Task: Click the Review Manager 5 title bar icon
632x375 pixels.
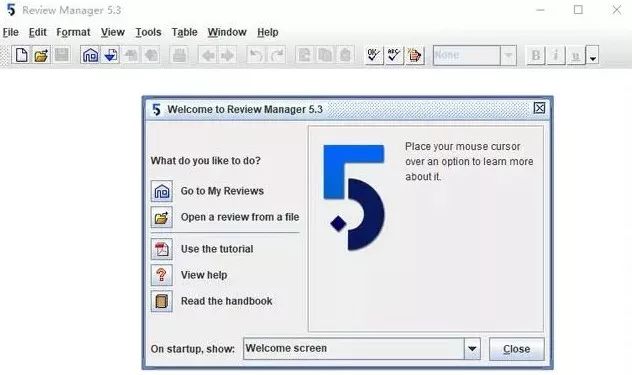Action: click(x=11, y=10)
